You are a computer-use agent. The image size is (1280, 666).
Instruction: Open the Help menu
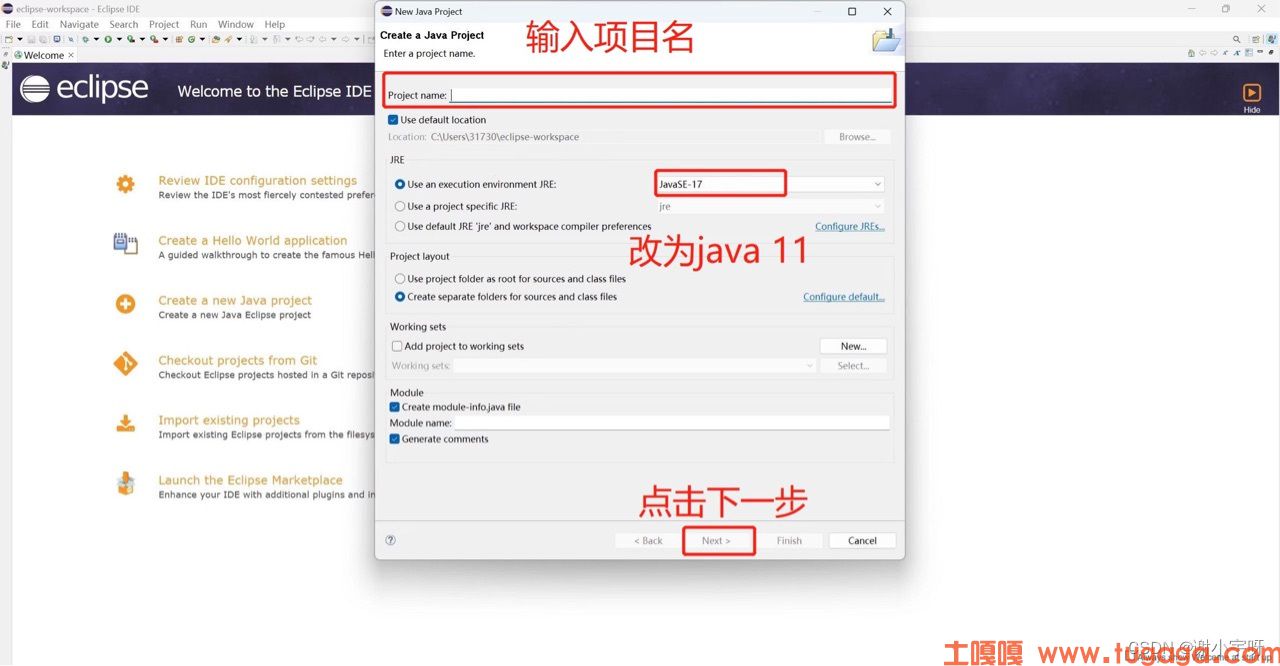click(x=275, y=24)
